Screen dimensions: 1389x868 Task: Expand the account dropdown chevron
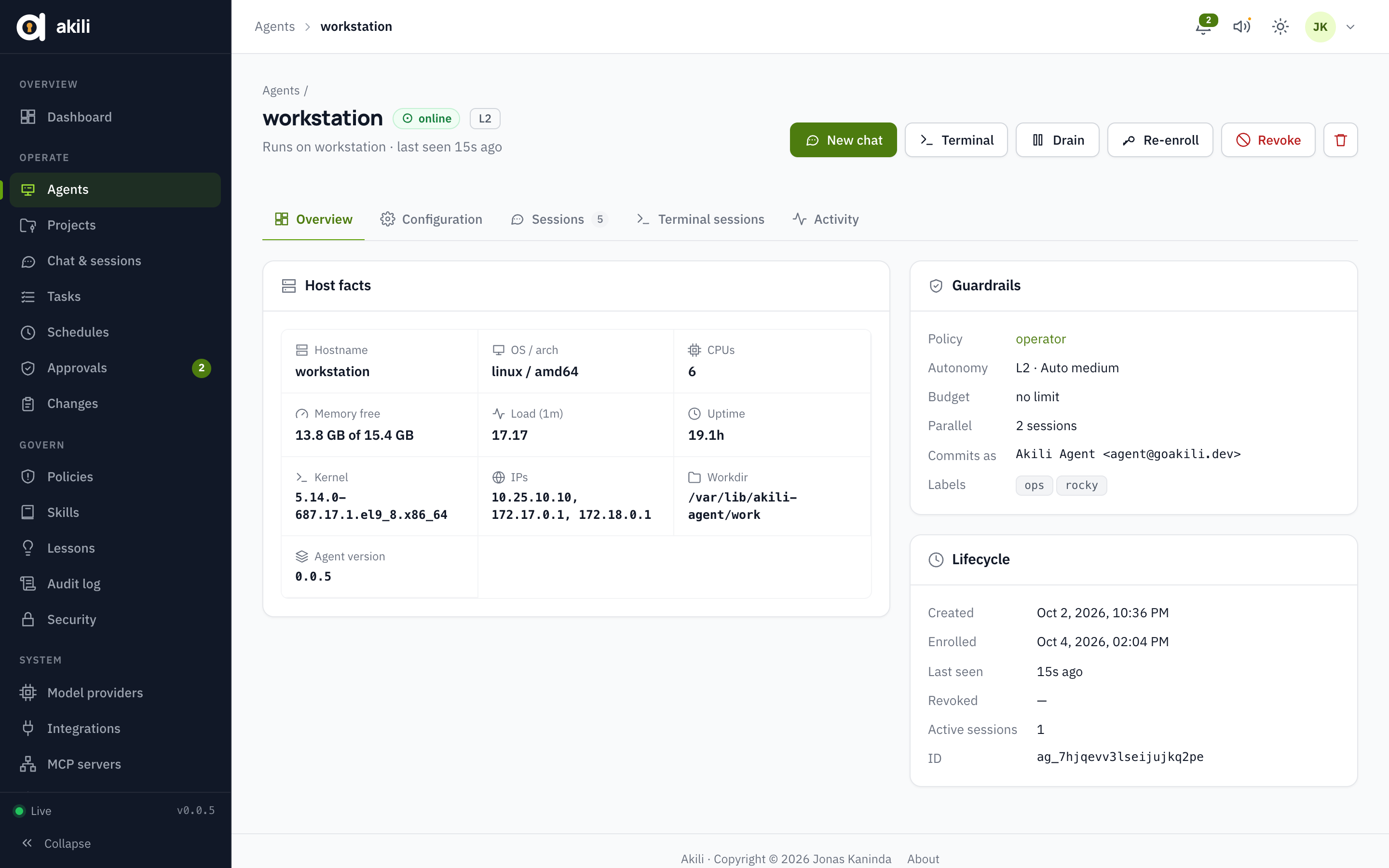pos(1350,27)
